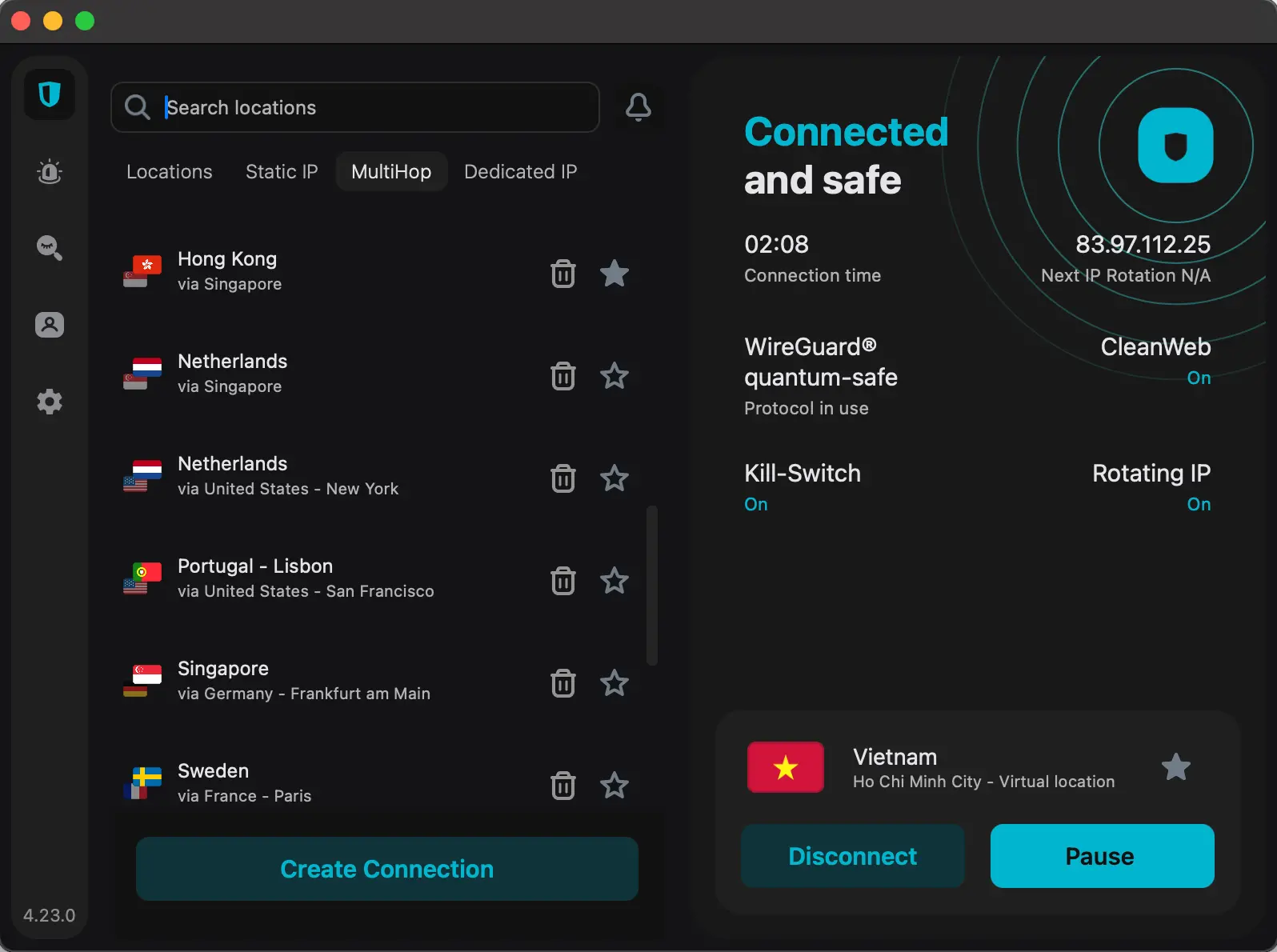This screenshot has width=1277, height=952.
Task: Open the Search magnifier feature in sidebar
Action: pyautogui.click(x=50, y=248)
